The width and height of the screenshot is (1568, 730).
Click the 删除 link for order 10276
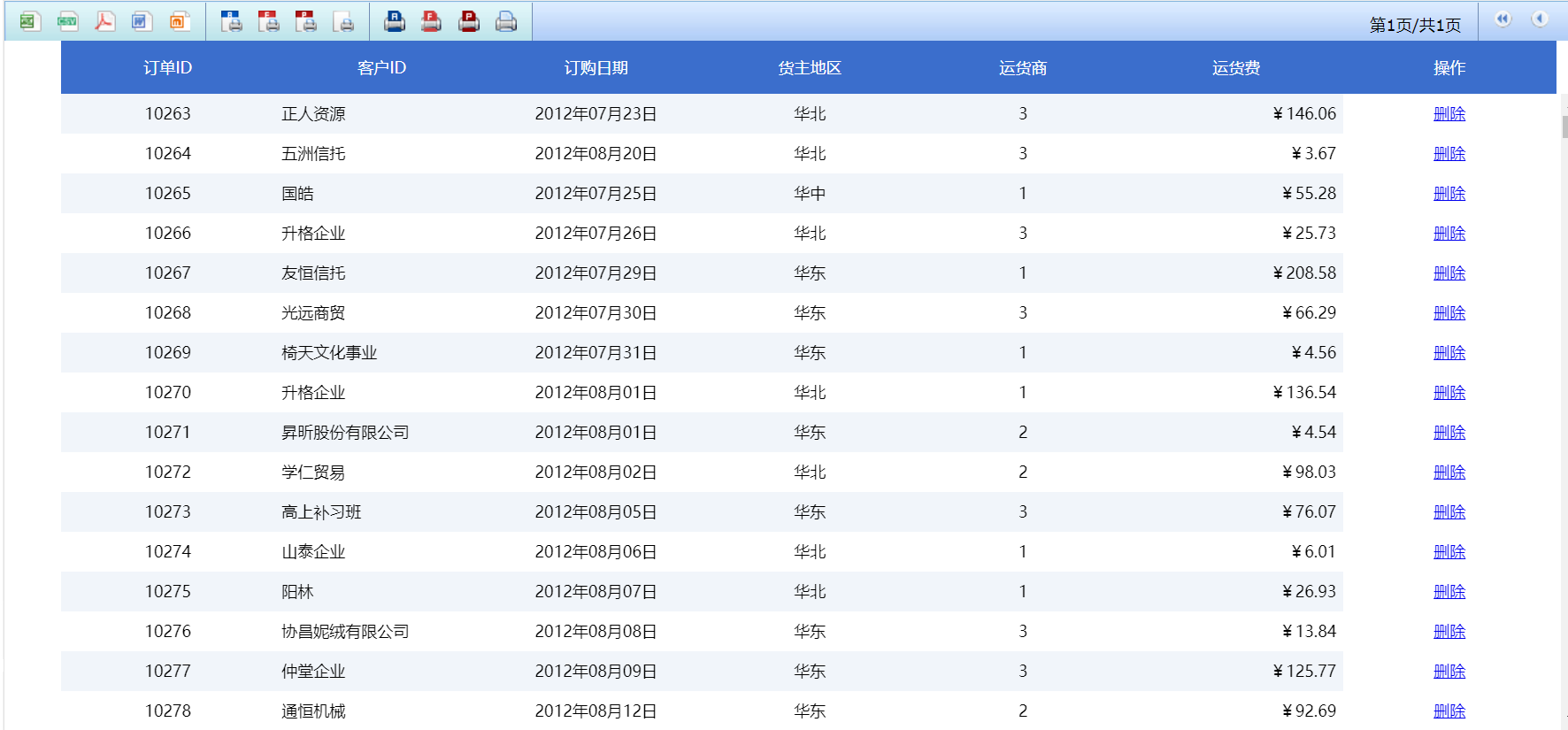[x=1449, y=632]
